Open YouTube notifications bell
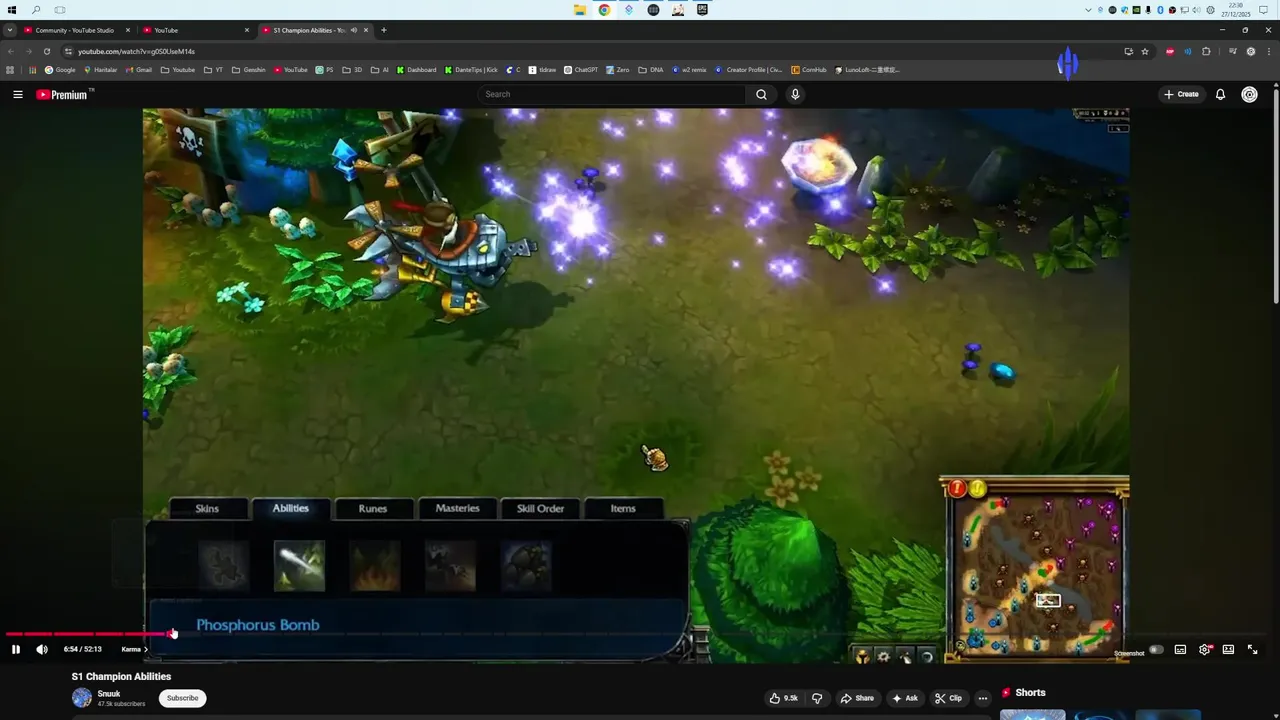The image size is (1280, 720). tap(1220, 94)
